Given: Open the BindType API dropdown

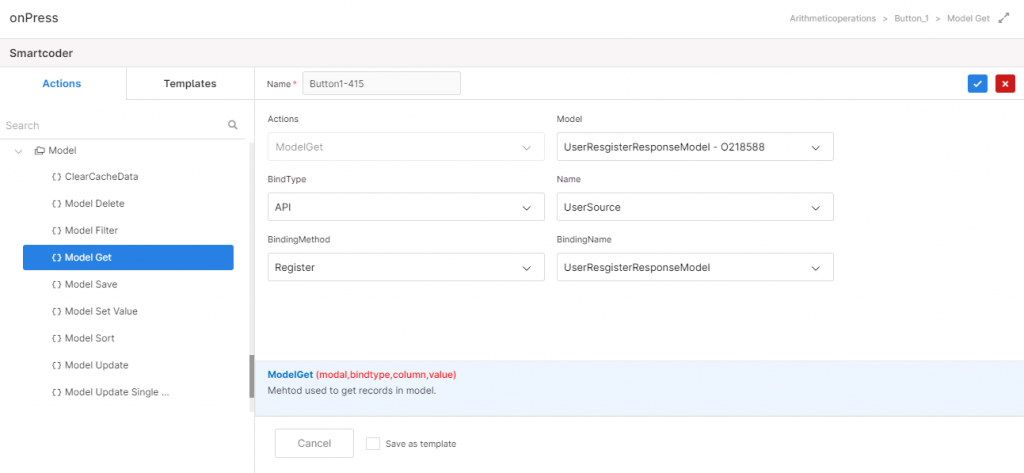Looking at the screenshot, I should click(406, 207).
